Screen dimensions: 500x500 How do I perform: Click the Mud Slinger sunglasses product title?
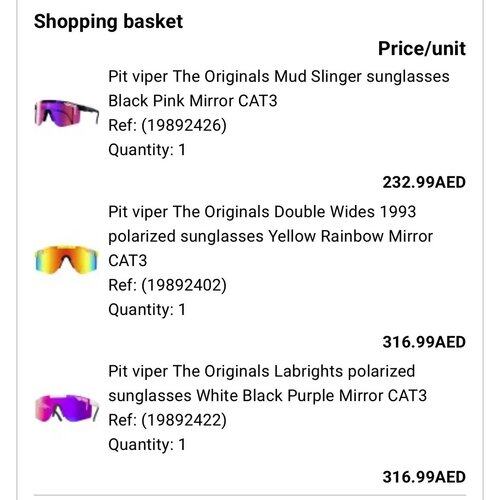coord(279,89)
